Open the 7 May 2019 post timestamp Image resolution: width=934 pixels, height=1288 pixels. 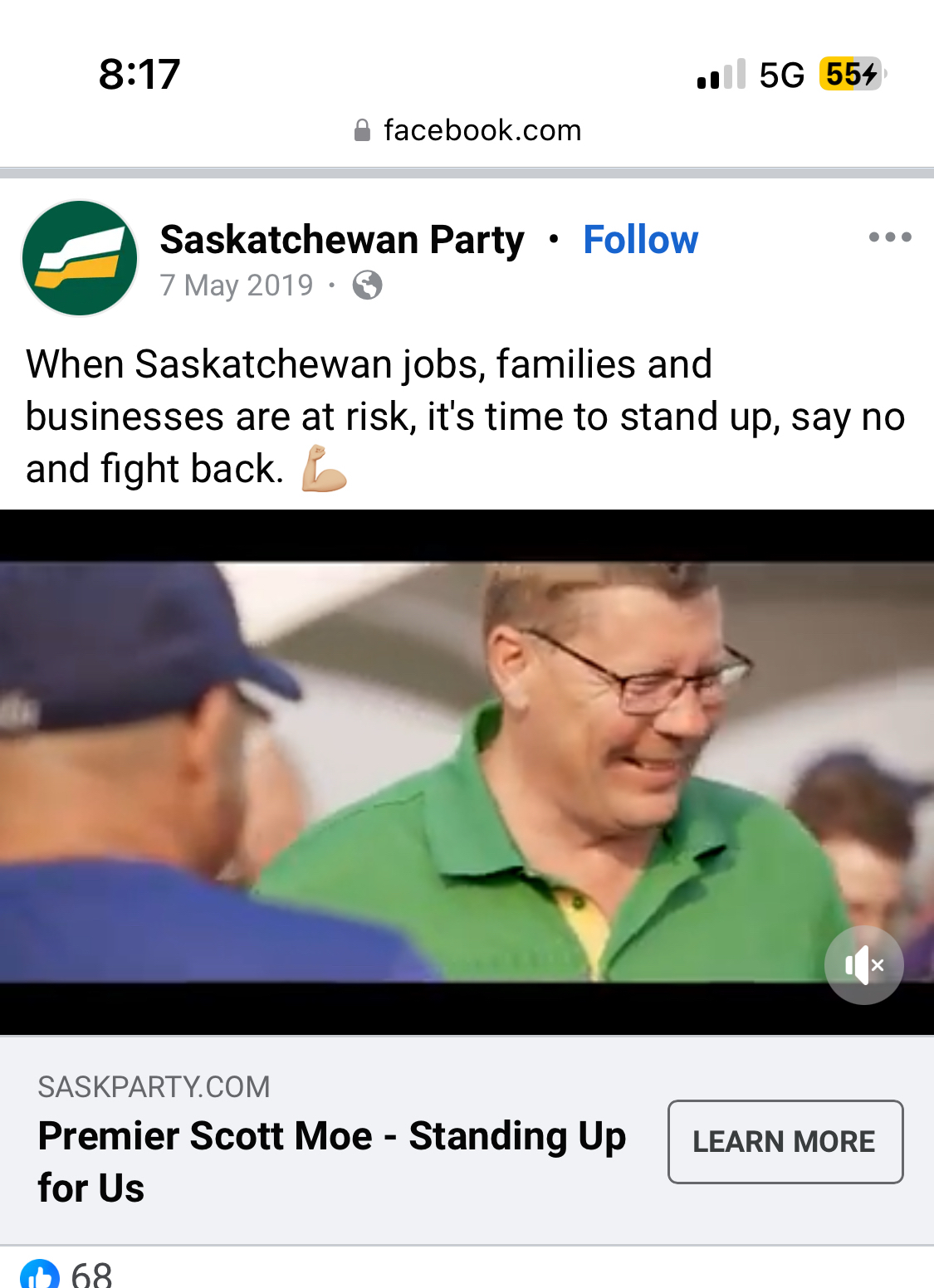(x=237, y=285)
